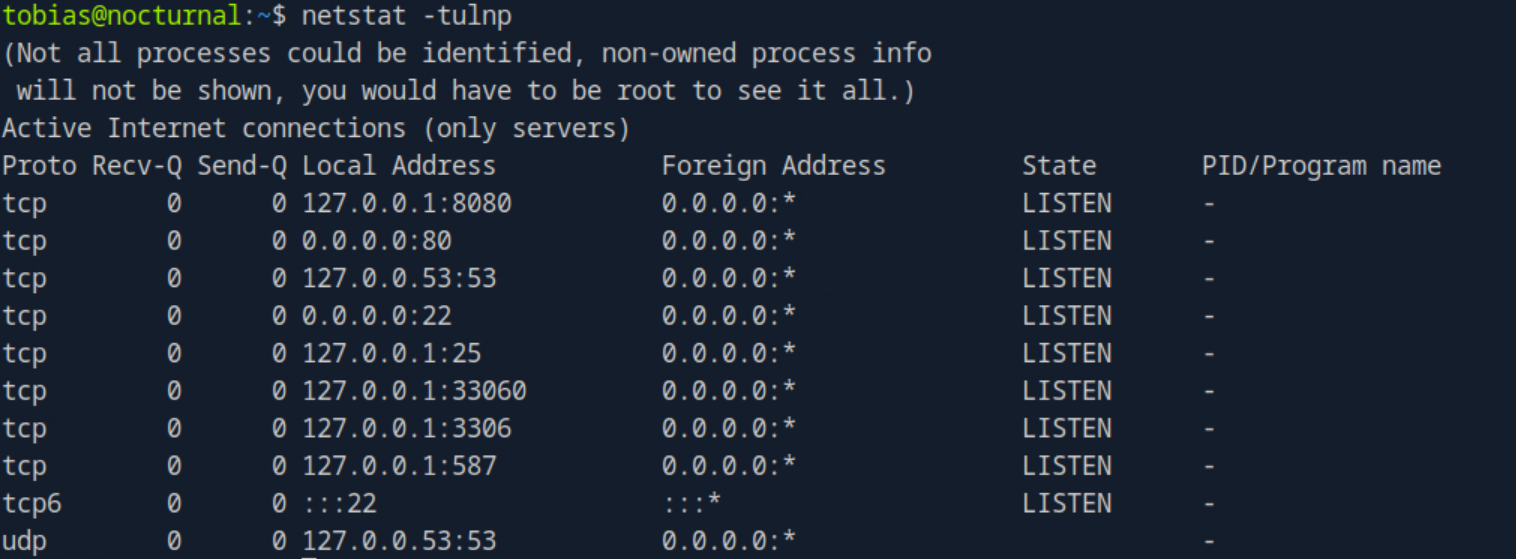Click the netstat -tulnp command text
The height and width of the screenshot is (559, 1516).
pos(414,16)
